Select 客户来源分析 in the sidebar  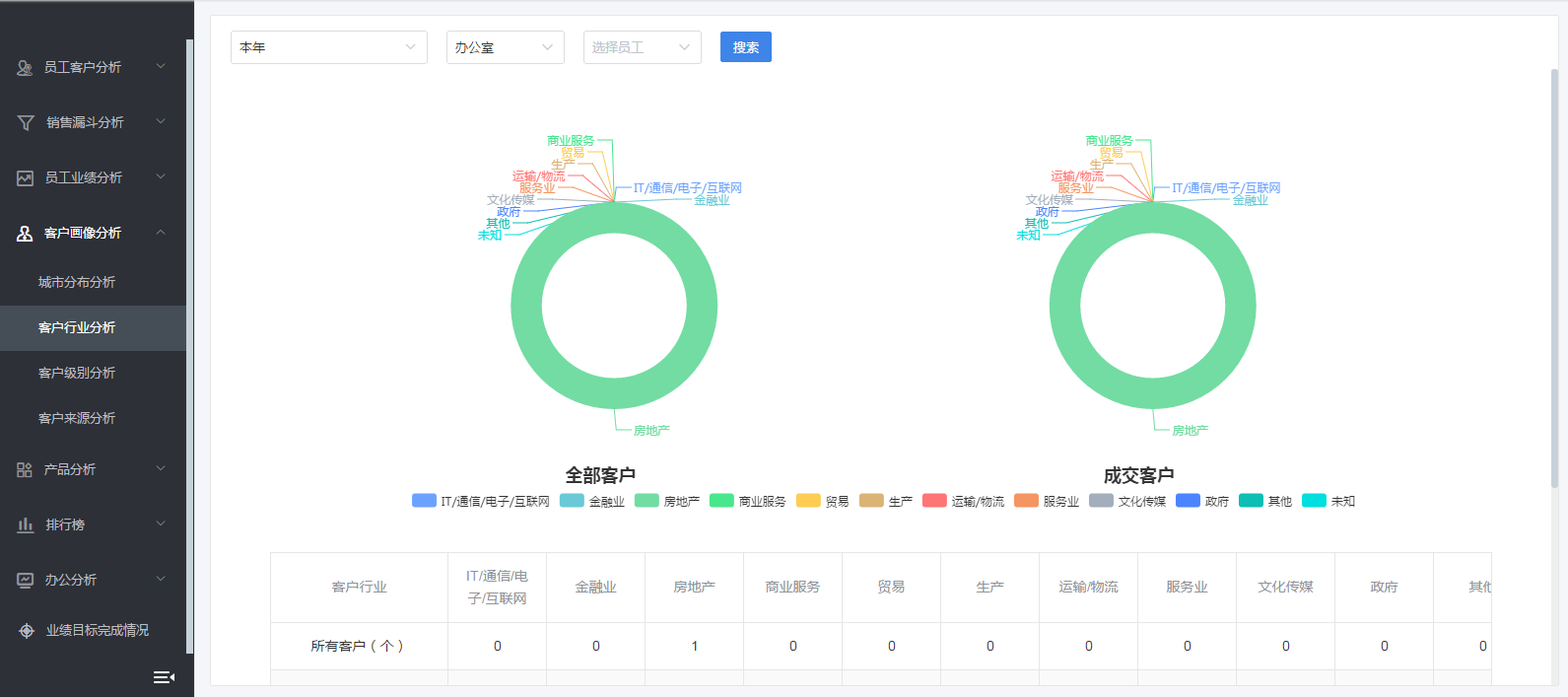click(x=77, y=418)
